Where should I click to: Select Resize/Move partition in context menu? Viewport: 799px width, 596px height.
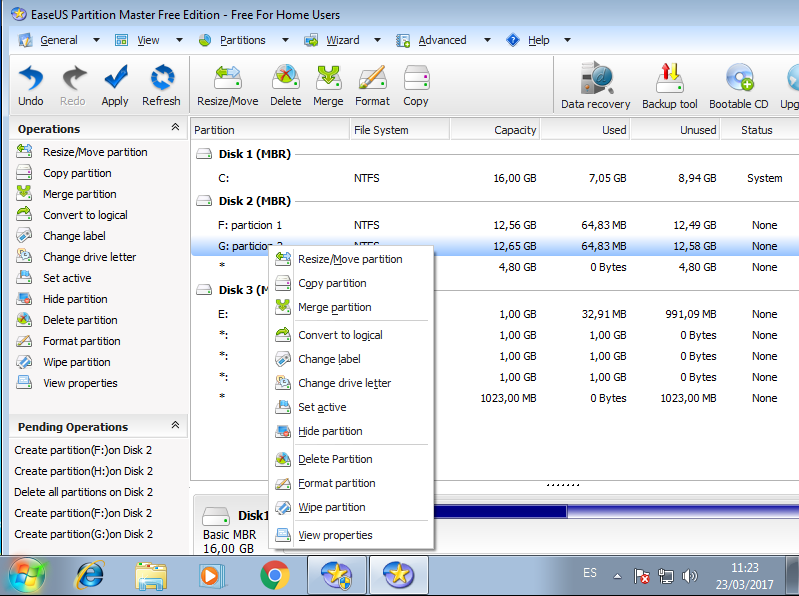click(x=351, y=259)
